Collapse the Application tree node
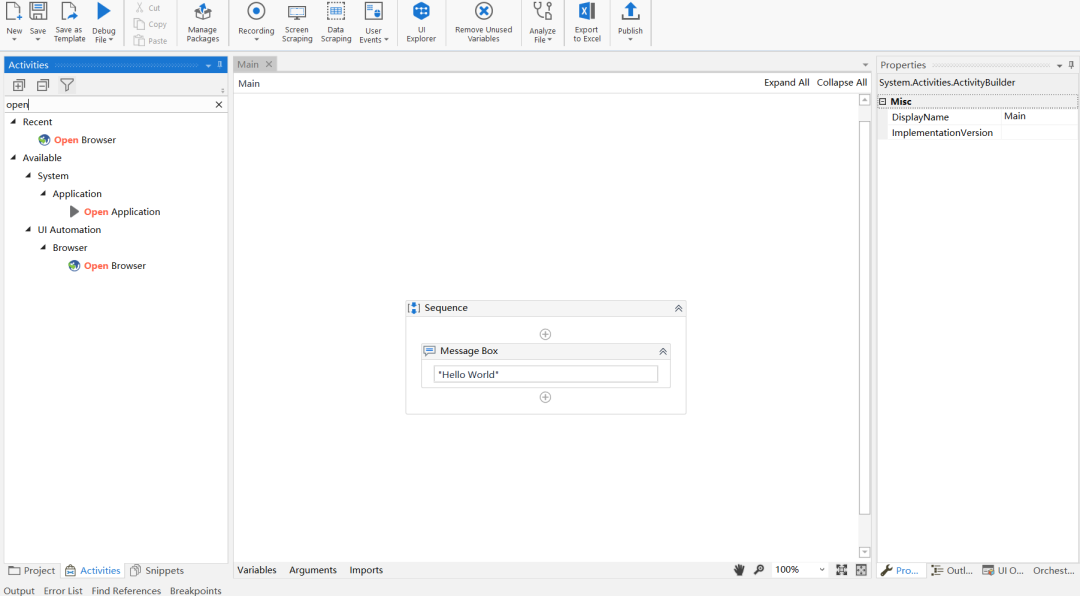Image resolution: width=1080 pixels, height=596 pixels. pos(43,194)
